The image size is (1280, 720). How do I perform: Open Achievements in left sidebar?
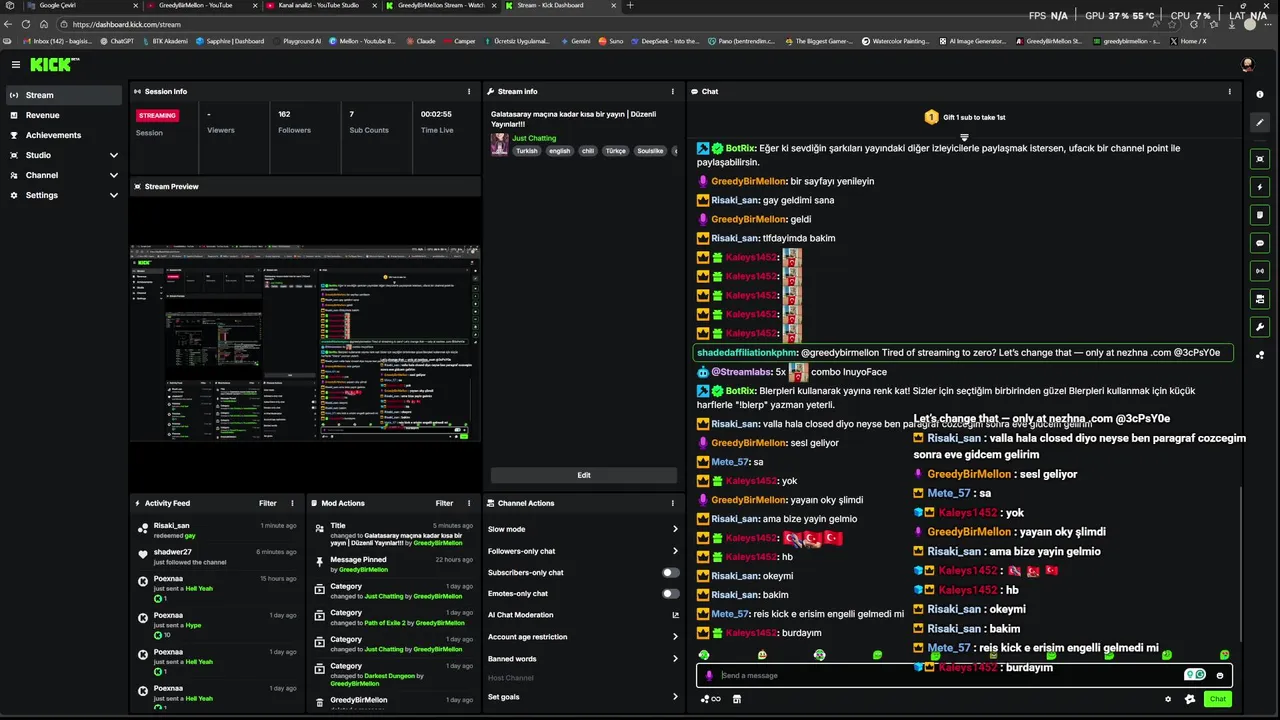(64, 135)
